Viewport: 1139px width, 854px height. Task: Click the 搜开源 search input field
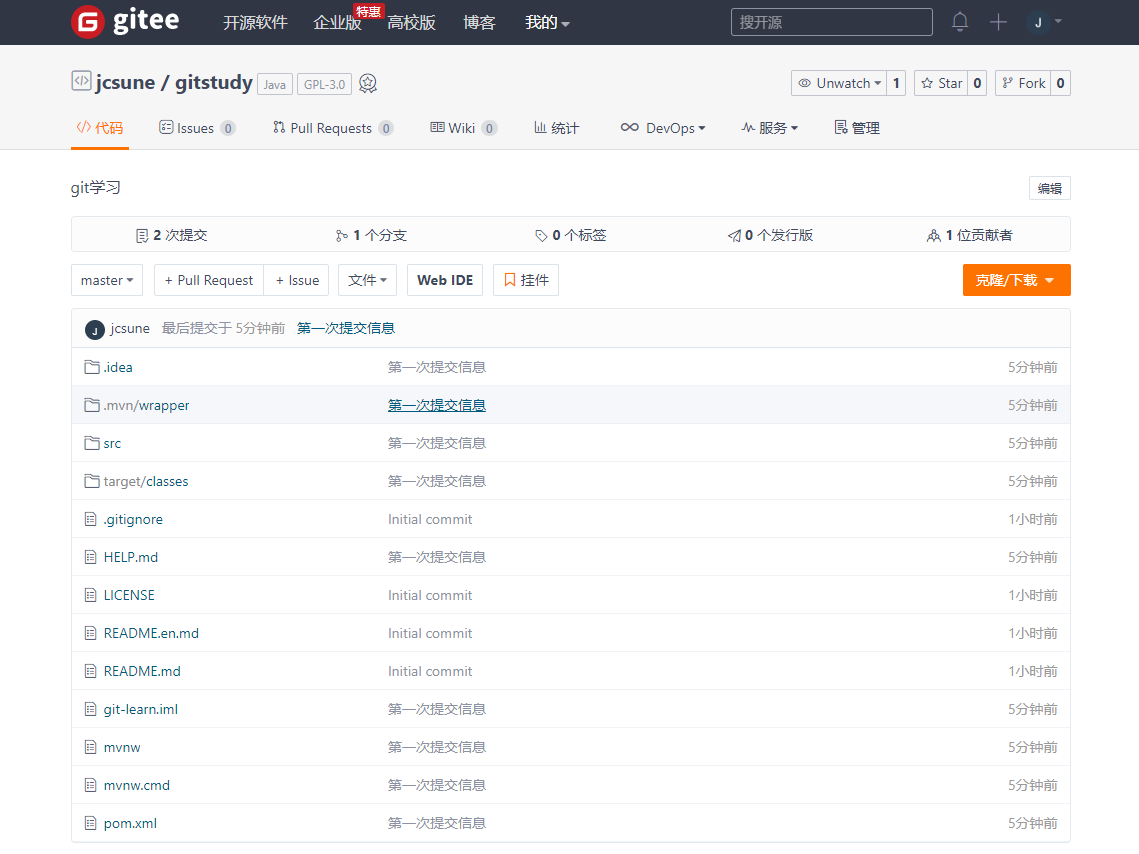pyautogui.click(x=831, y=22)
